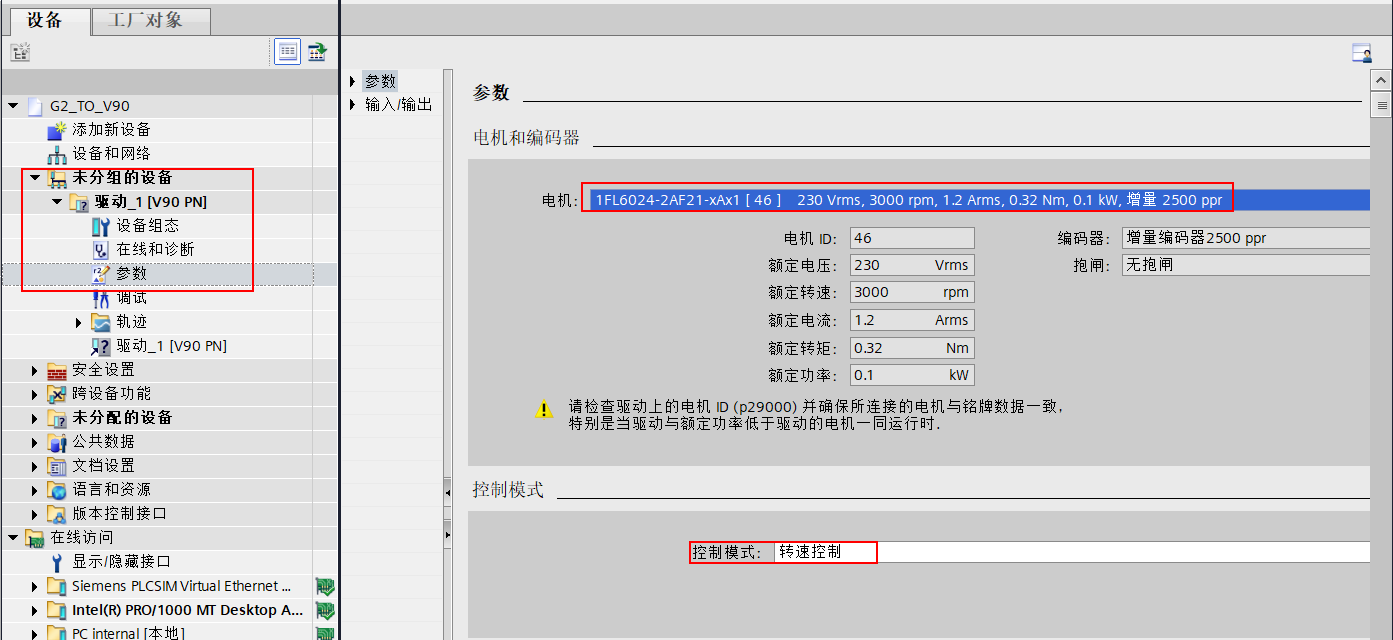Click the detail view table icon above project tree
This screenshot has width=1393, height=640.
pyautogui.click(x=287, y=51)
